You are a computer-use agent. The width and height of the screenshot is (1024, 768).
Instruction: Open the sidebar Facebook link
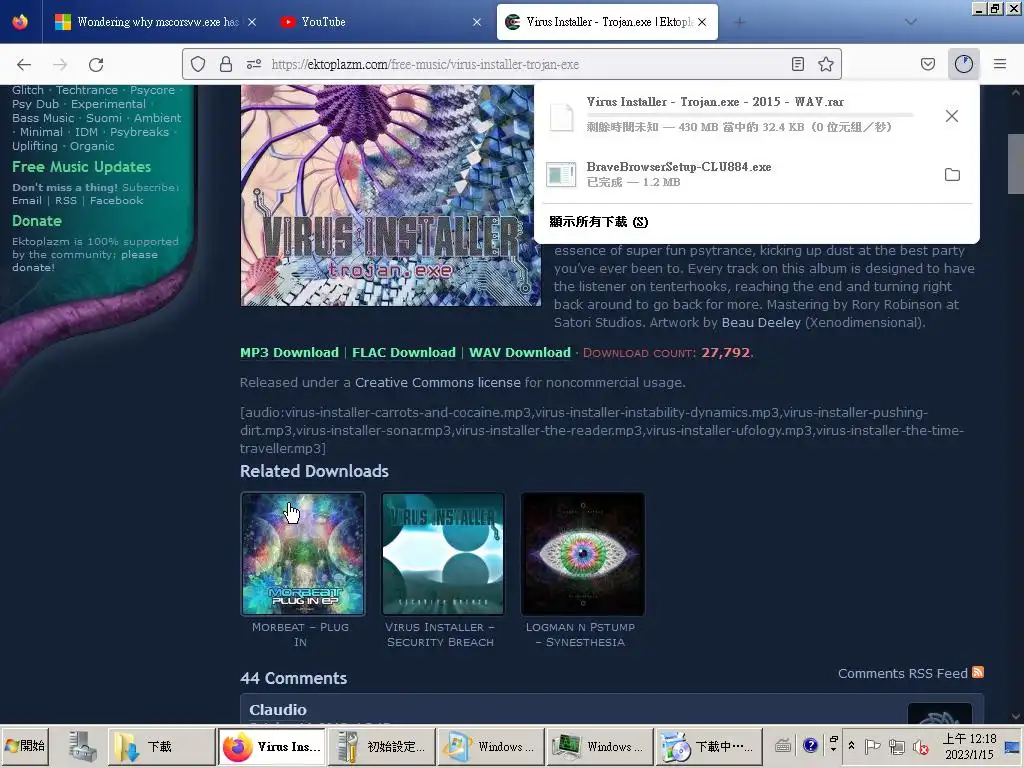[116, 200]
